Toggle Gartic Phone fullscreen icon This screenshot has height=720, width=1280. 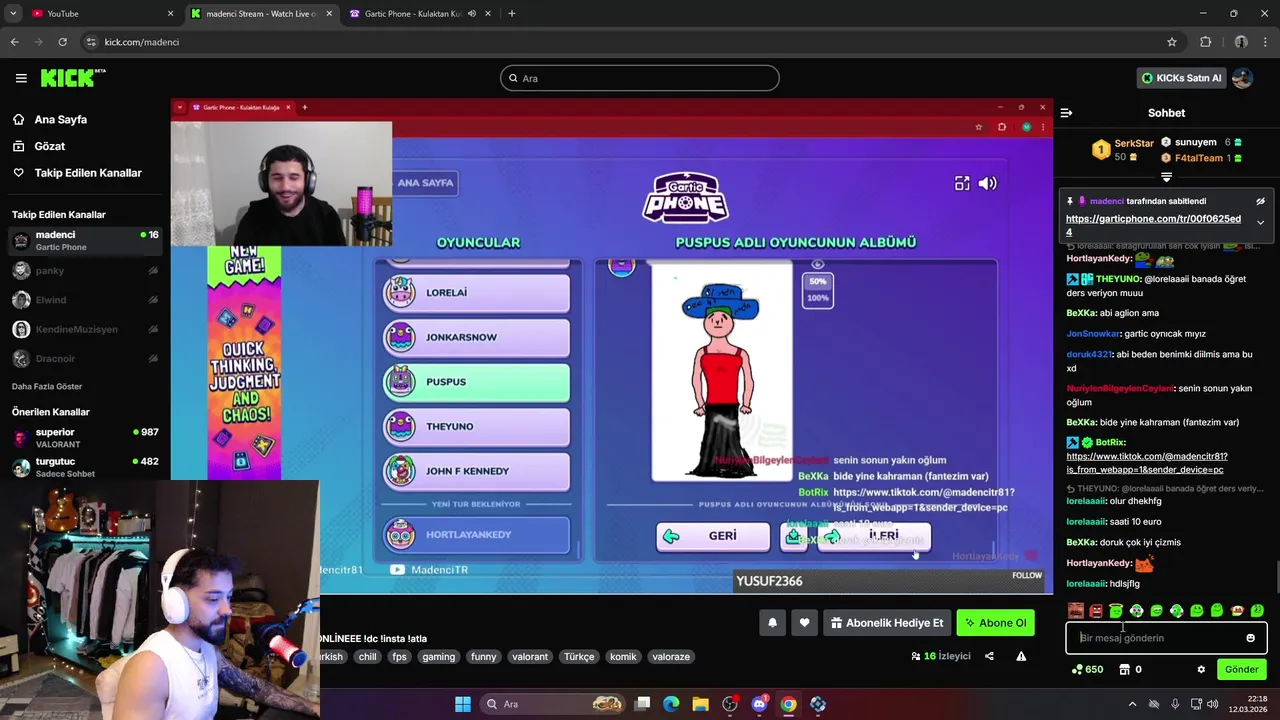[962, 183]
